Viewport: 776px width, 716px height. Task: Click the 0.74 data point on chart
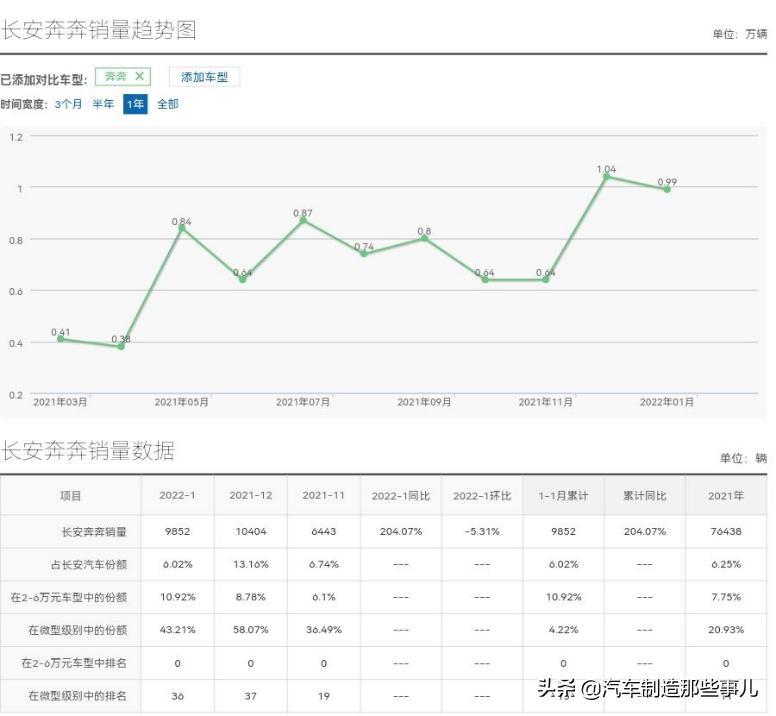pyautogui.click(x=364, y=254)
